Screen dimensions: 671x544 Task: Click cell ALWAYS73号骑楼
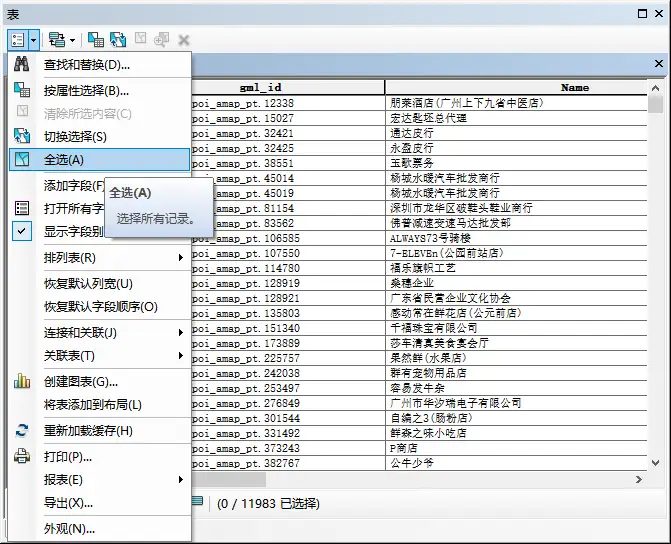tap(516, 238)
